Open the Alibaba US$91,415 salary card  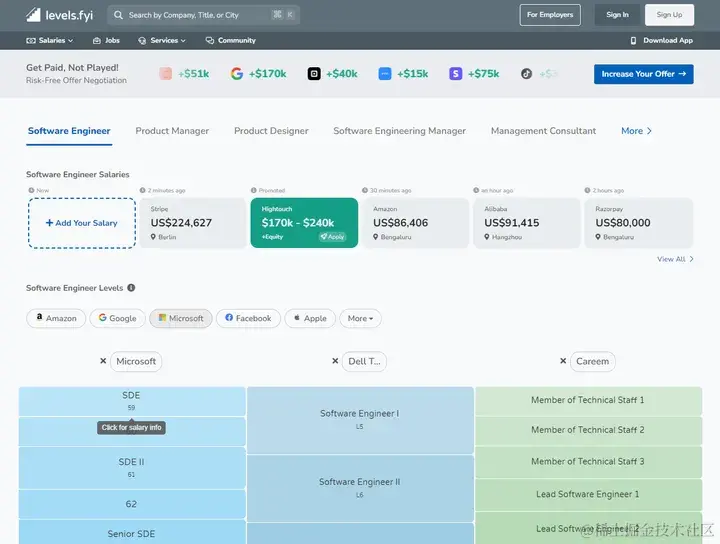point(527,223)
